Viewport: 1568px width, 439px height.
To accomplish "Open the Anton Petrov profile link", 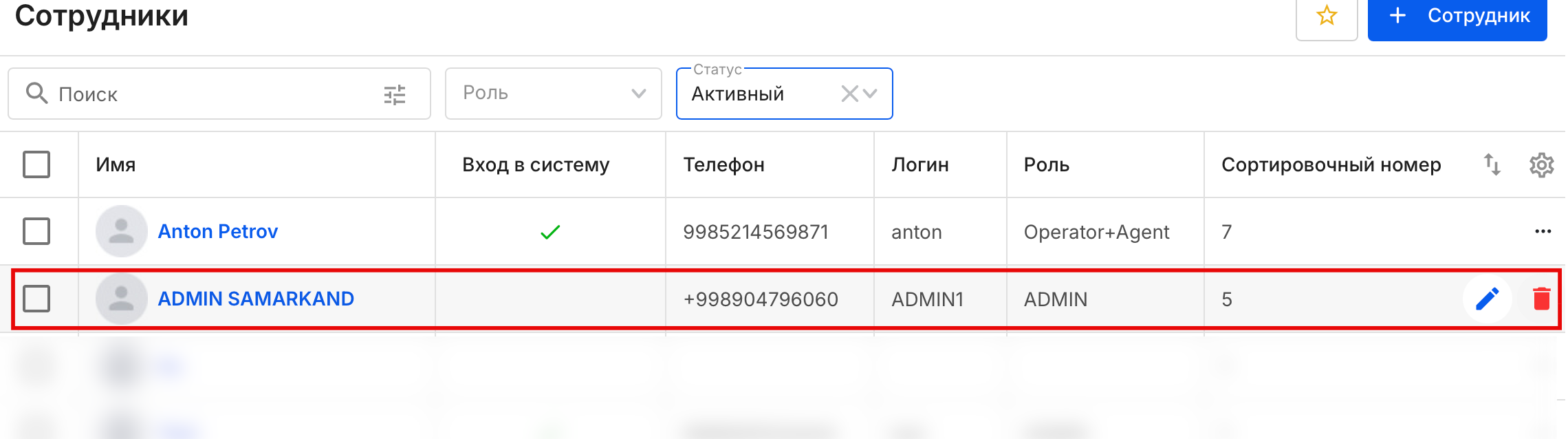I will pos(218,231).
